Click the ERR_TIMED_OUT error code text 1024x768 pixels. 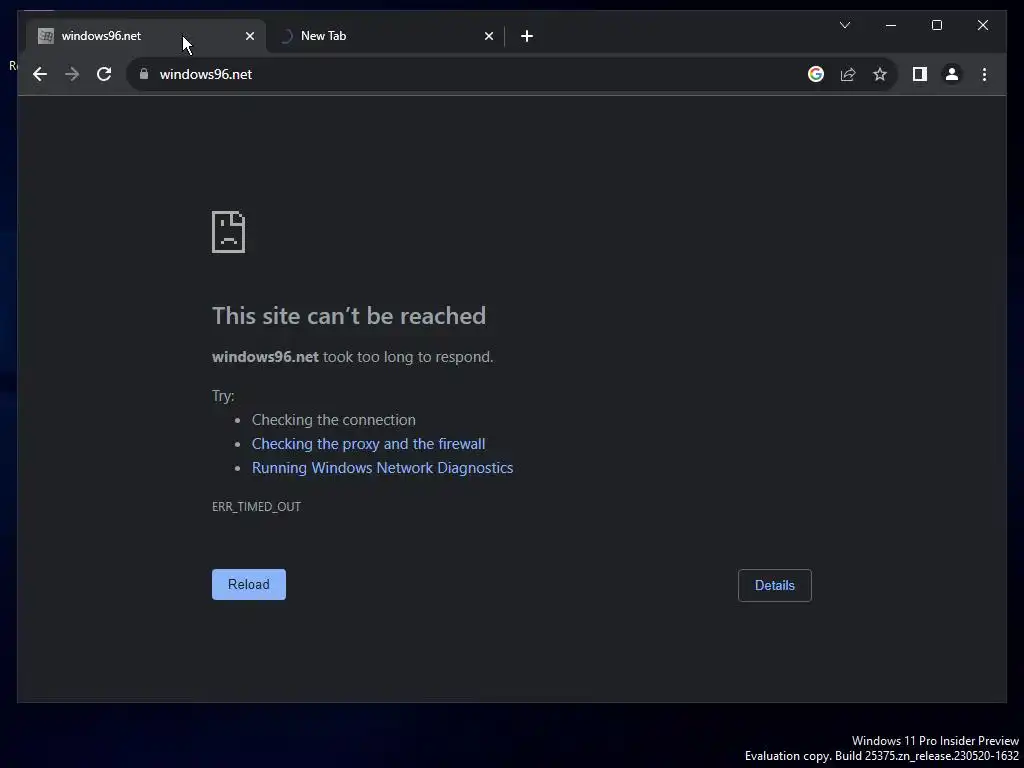[256, 507]
